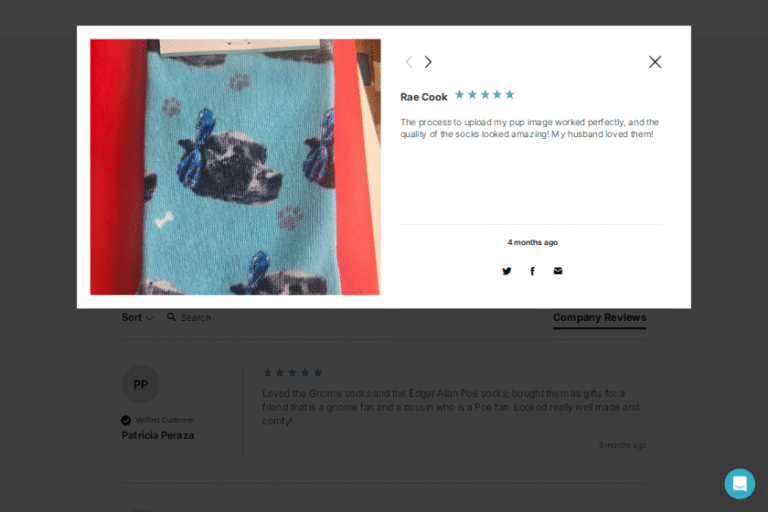The image size is (768, 512).
Task: Open the Sort dropdown
Action: [138, 317]
